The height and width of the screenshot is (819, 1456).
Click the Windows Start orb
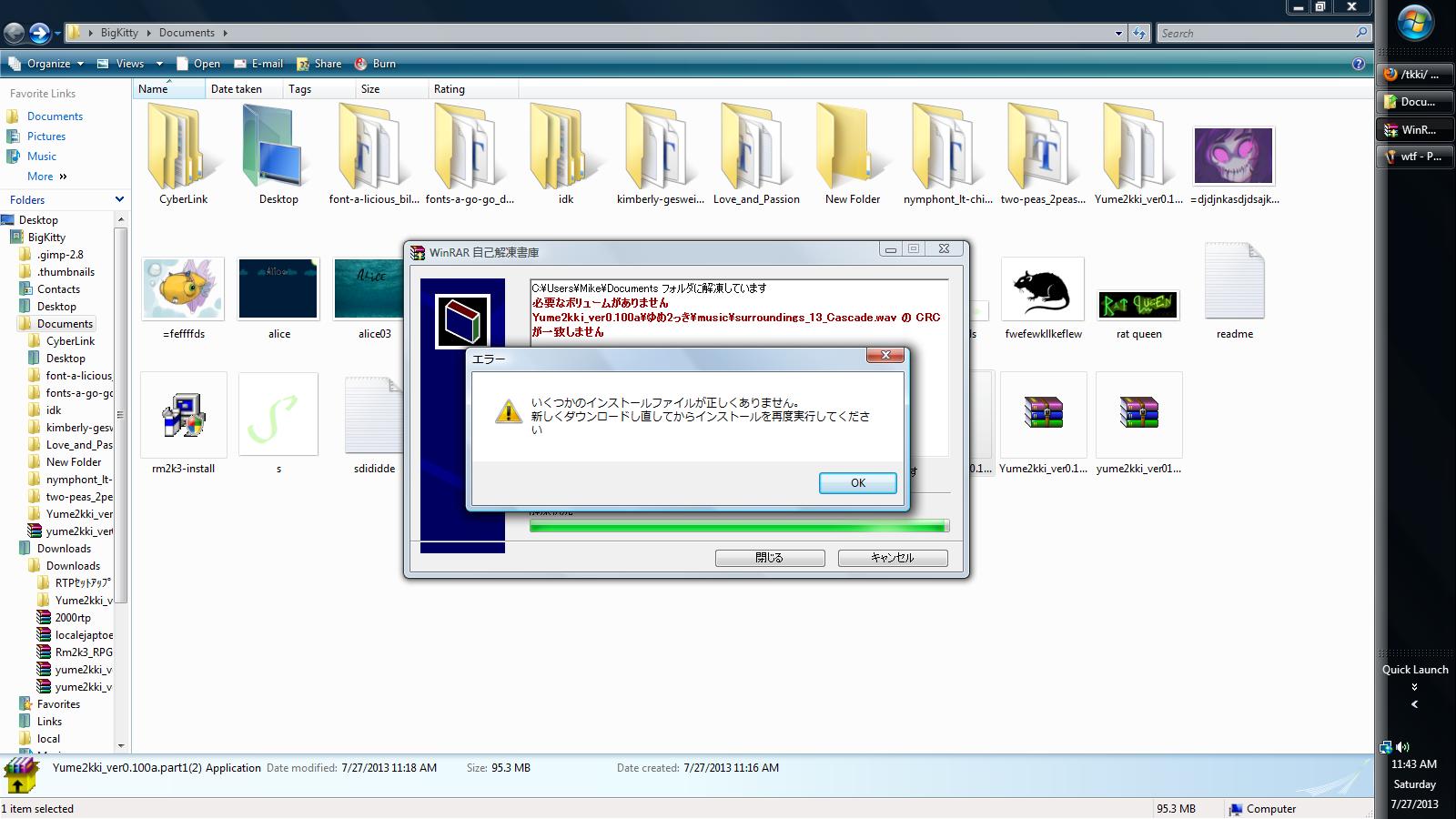[x=1415, y=25]
